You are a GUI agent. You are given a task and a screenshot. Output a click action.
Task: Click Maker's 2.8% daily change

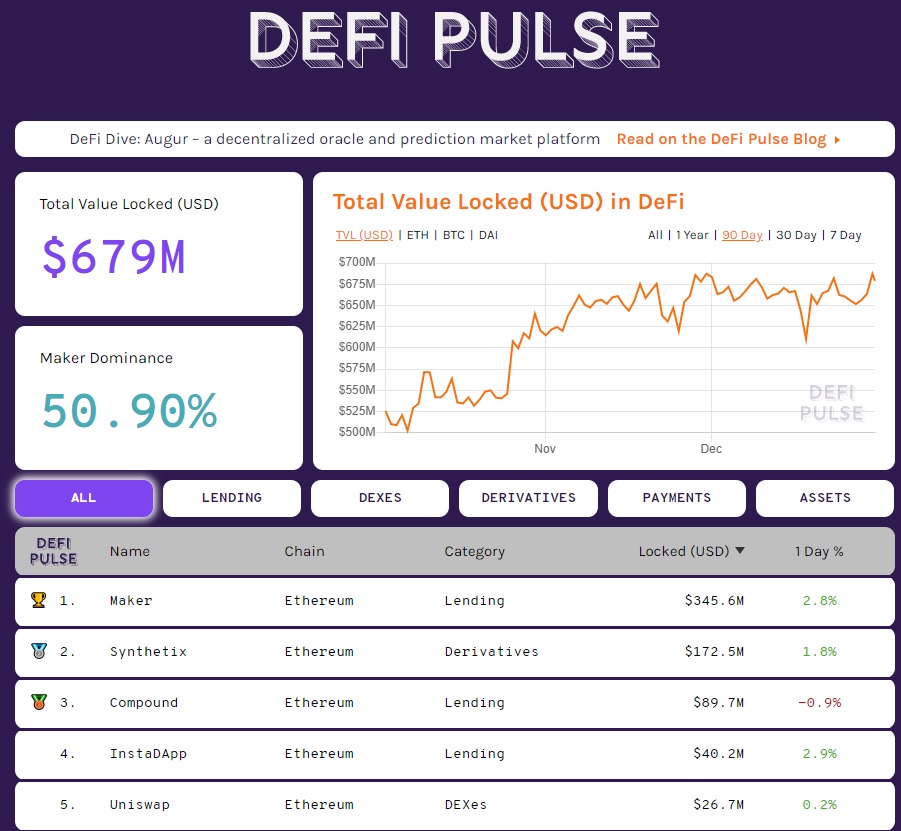tap(819, 601)
